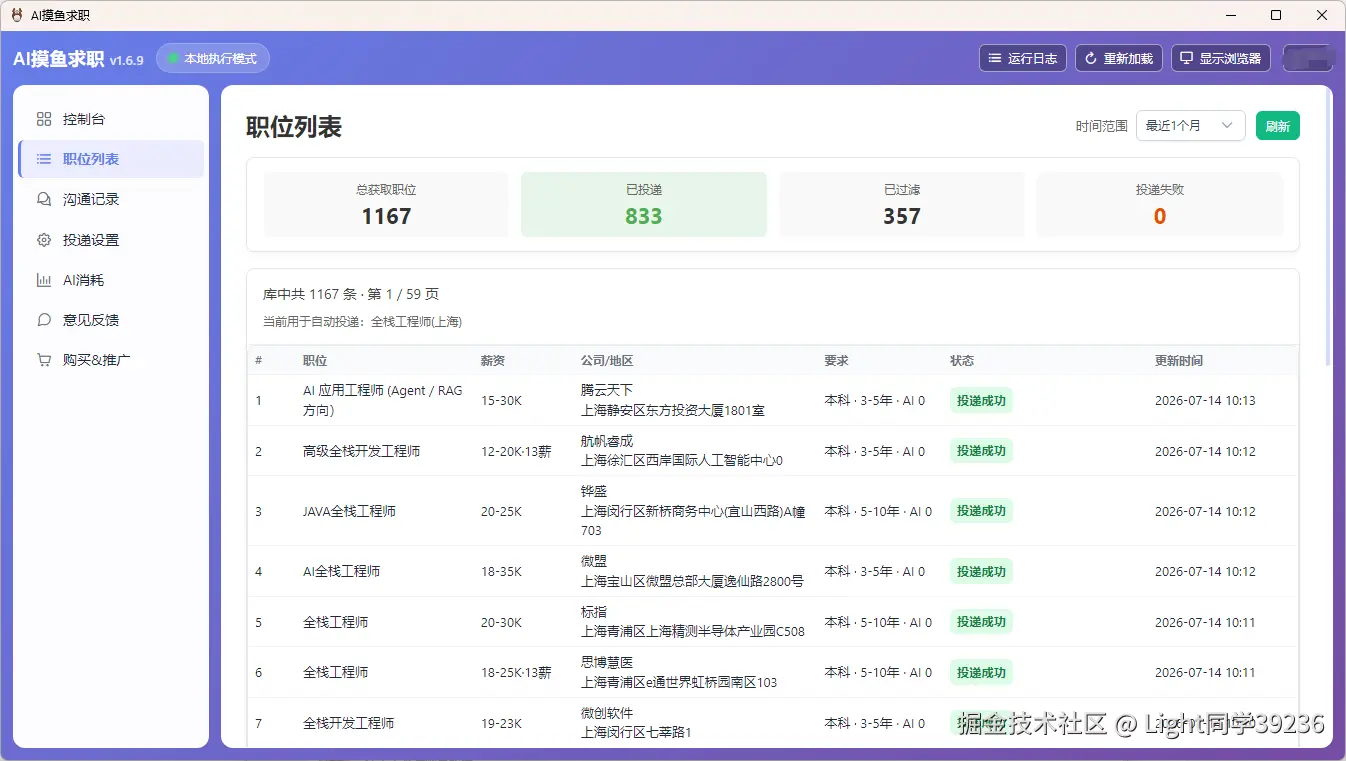Click the 职位 column header
1346x761 pixels.
coord(315,360)
